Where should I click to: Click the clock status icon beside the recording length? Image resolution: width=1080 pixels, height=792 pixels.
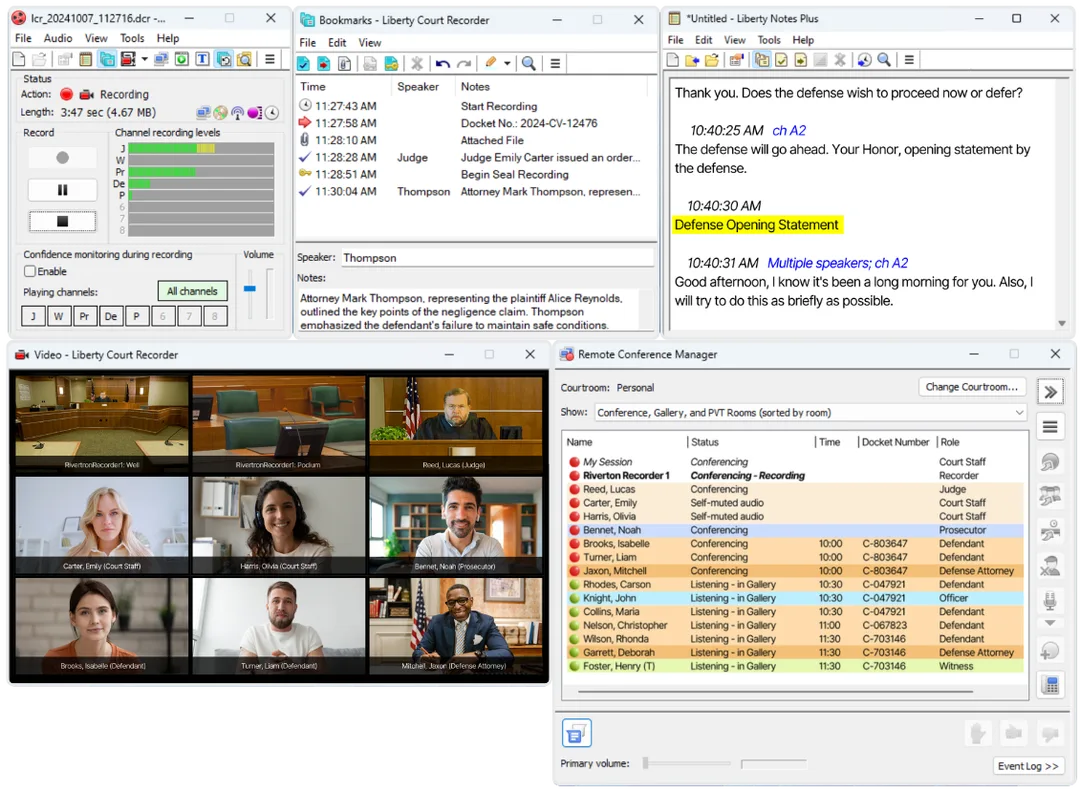click(273, 113)
